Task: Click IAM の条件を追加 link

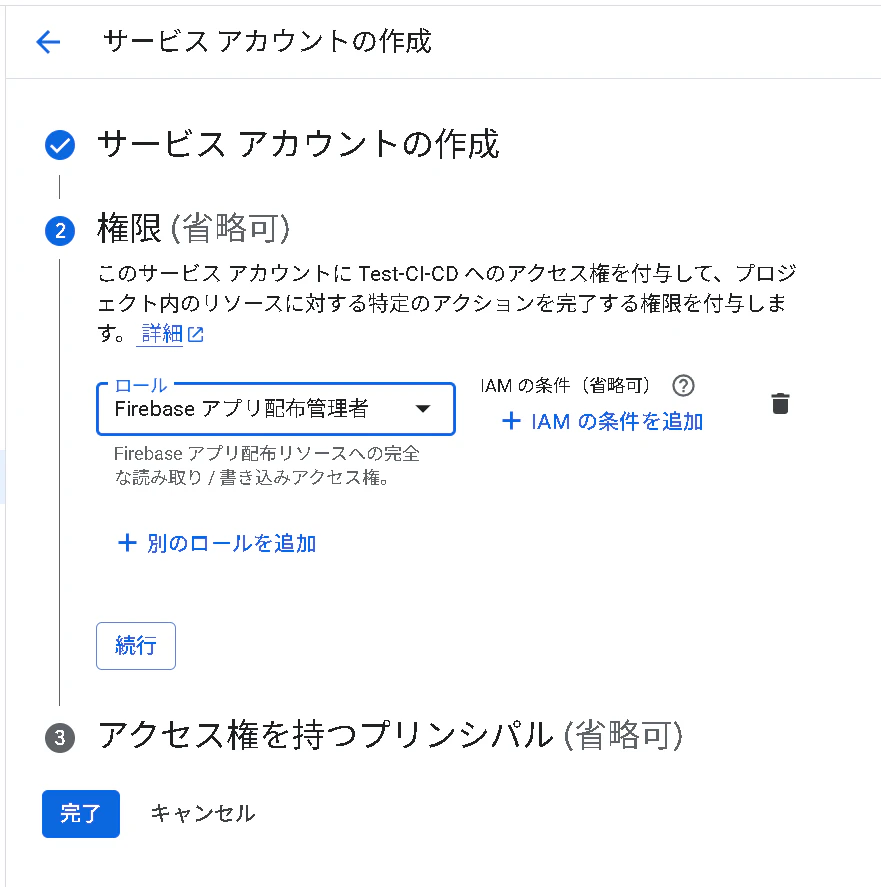Action: [617, 421]
